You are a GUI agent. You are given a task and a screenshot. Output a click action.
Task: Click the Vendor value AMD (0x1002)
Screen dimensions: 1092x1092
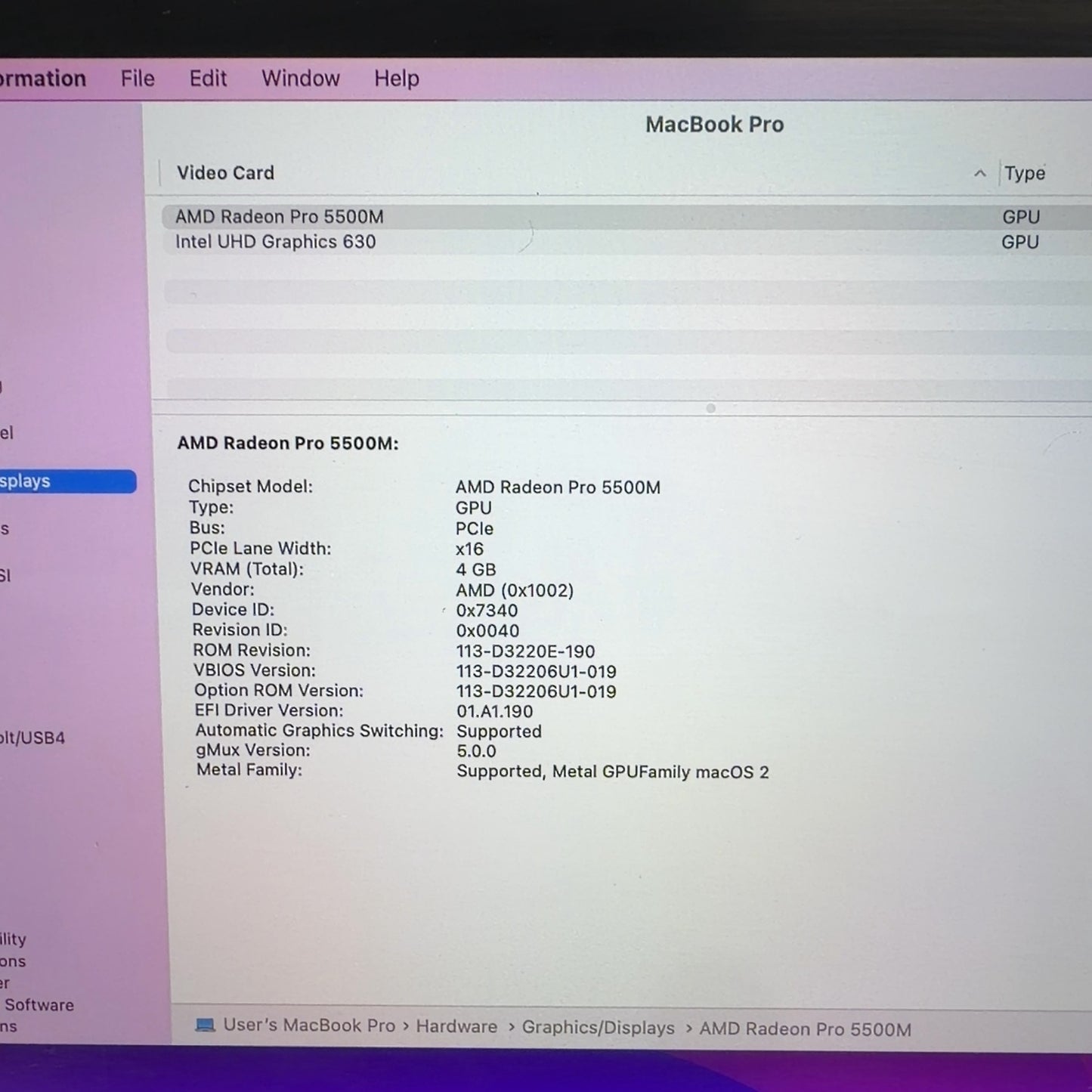click(515, 590)
